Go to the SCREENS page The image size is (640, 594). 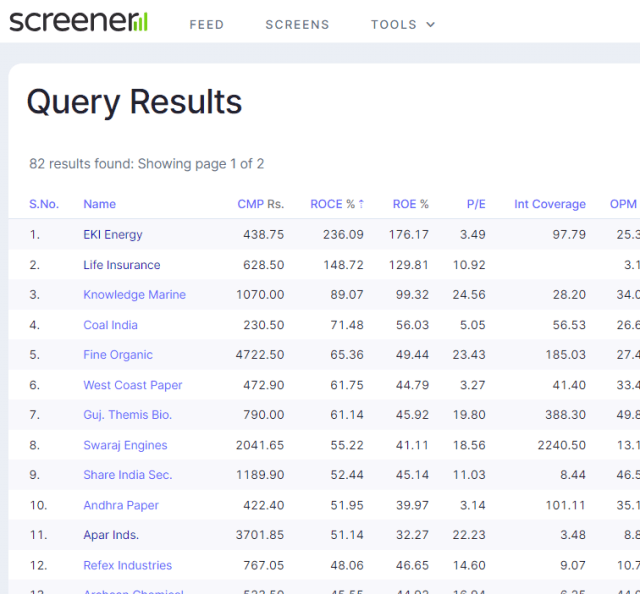[297, 25]
